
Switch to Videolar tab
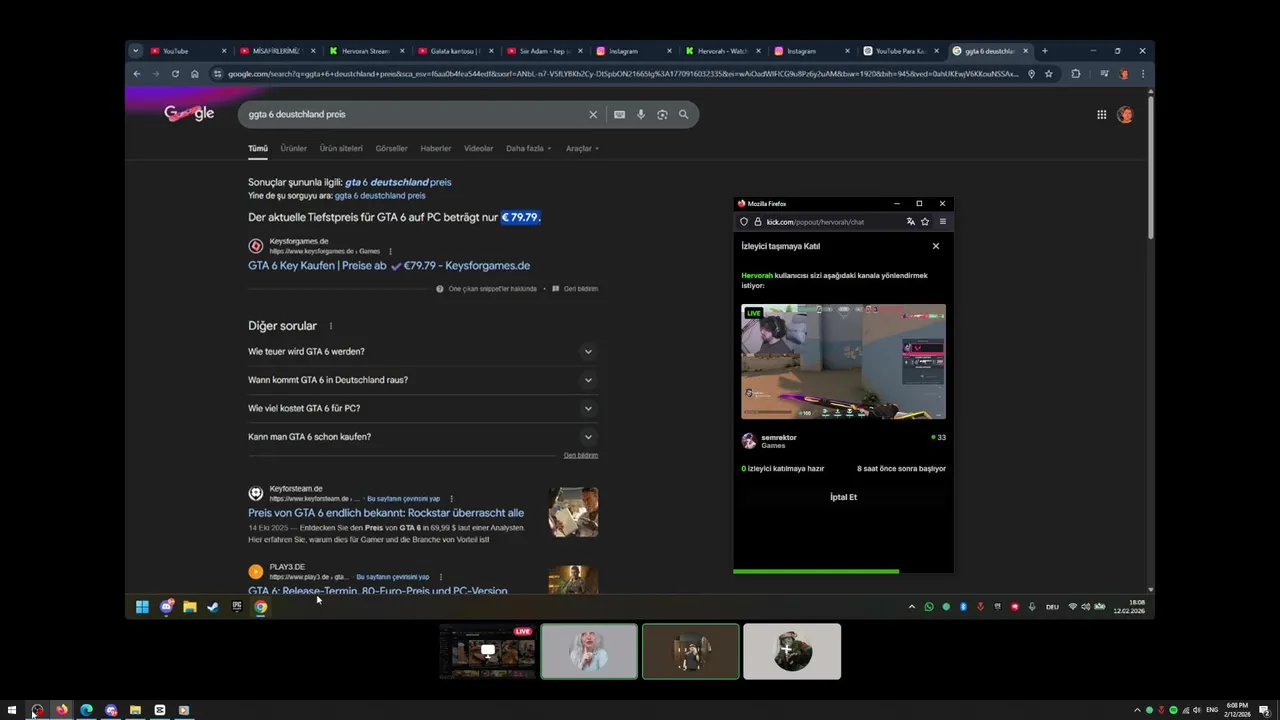[479, 148]
